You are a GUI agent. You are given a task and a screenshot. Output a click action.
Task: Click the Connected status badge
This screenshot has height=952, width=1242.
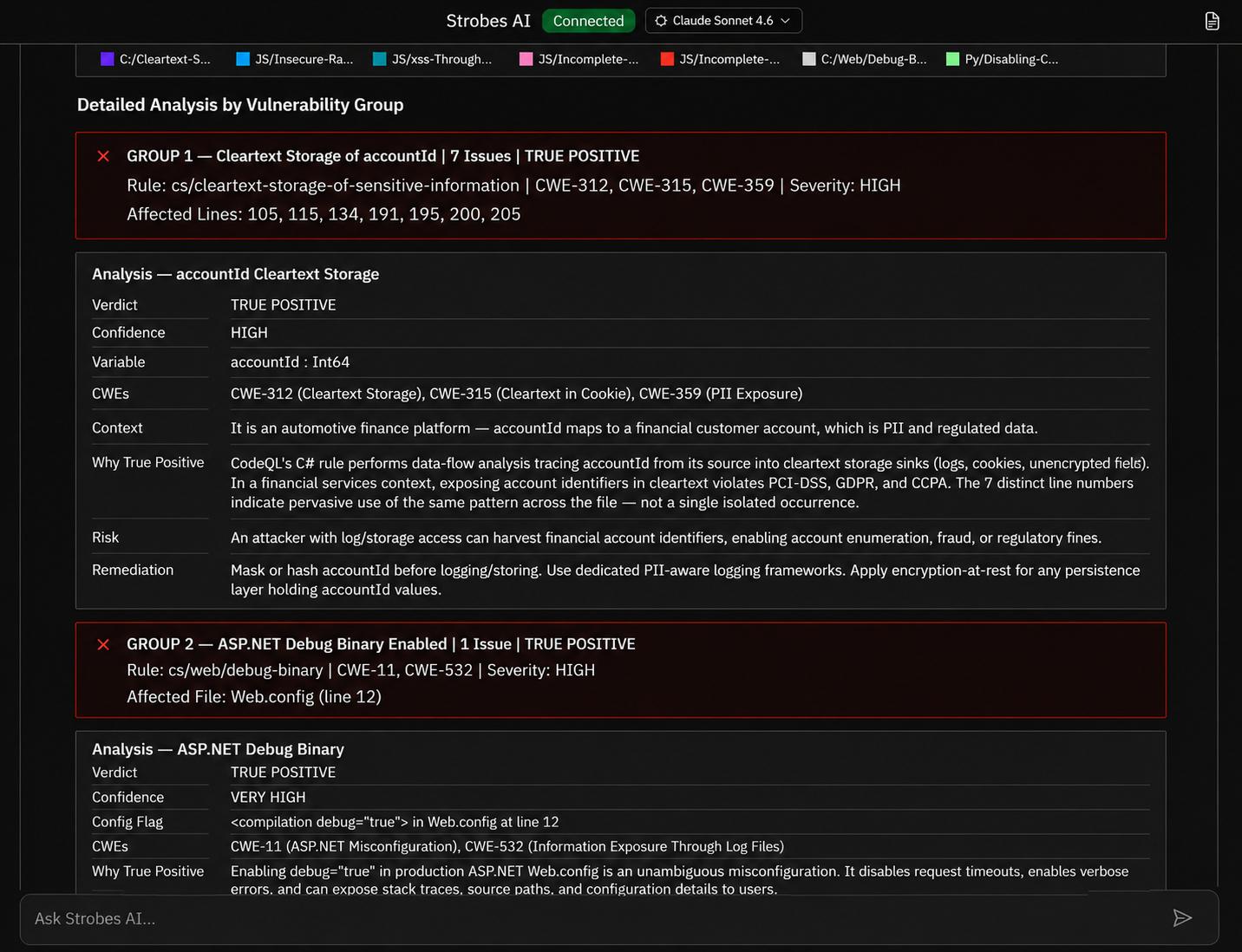[588, 21]
